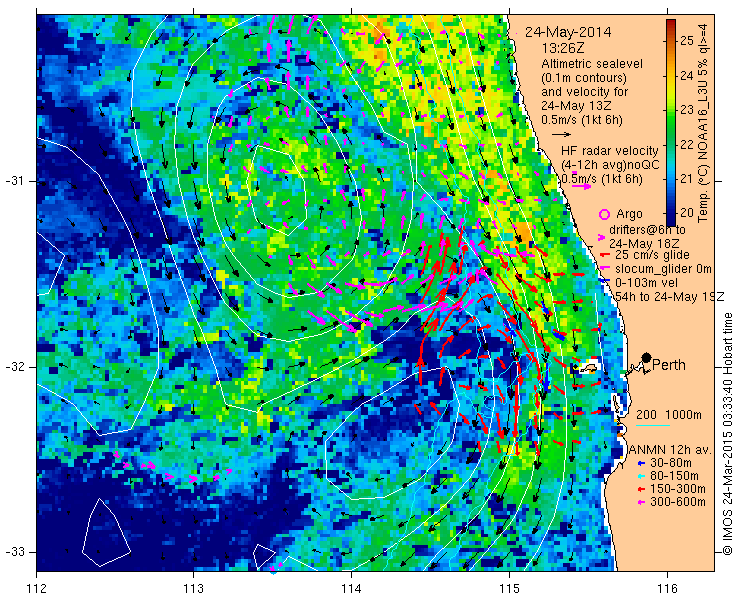Click the red 150-300m ANMN arrow
740x600 pixels.
tap(640, 489)
